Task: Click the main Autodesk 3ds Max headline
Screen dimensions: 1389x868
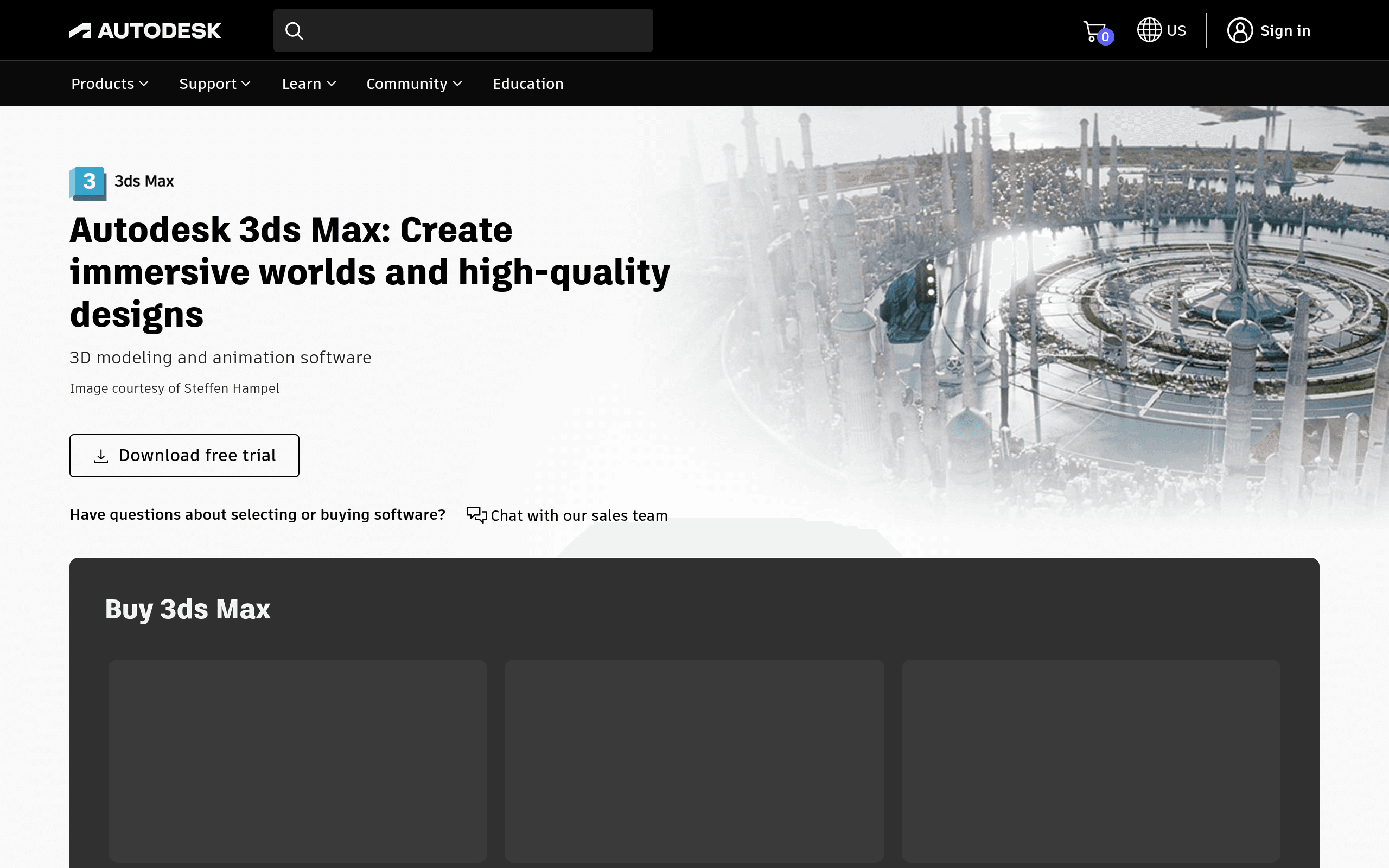Action: tap(369, 272)
